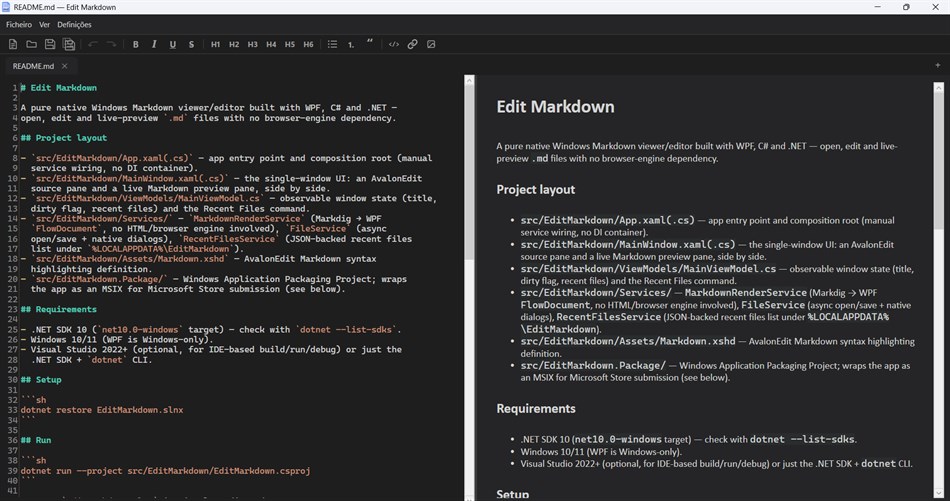
Task: Apply strikethrough formatting
Action: 191,44
